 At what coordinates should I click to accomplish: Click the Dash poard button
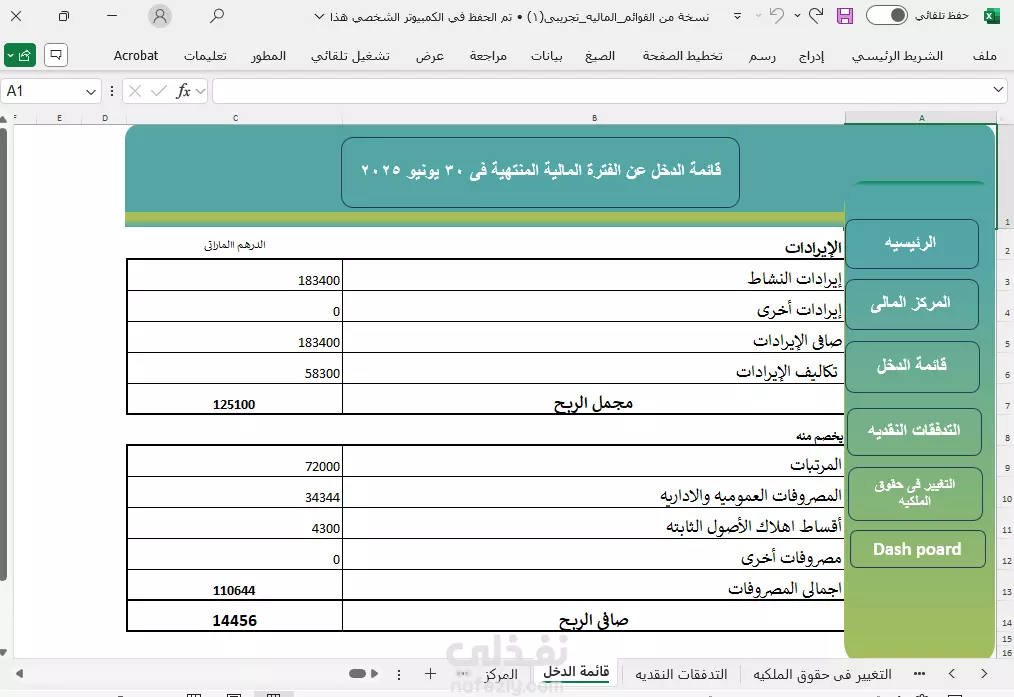pos(918,549)
